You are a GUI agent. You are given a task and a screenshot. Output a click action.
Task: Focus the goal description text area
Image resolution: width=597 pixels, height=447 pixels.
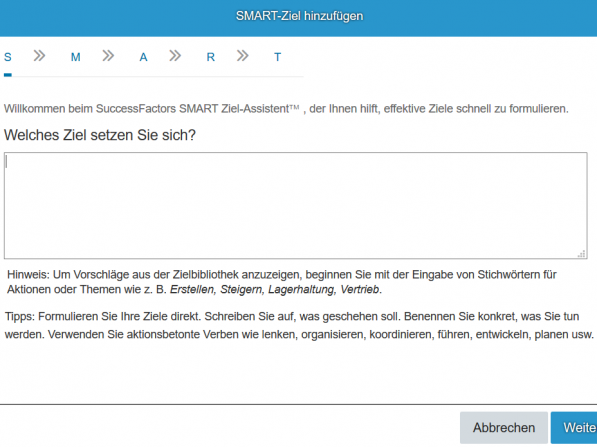point(295,206)
